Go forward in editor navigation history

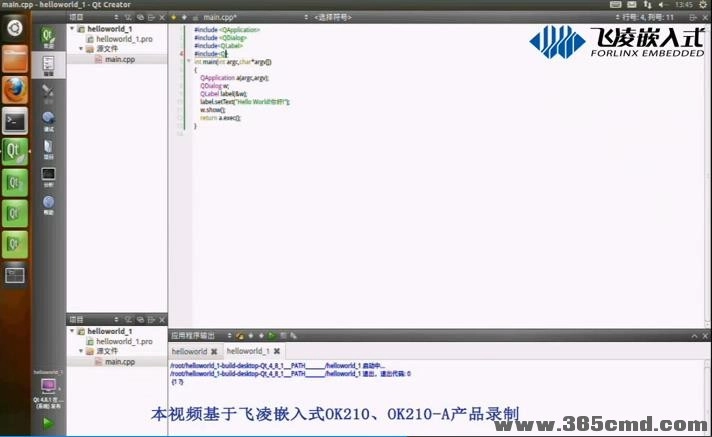[x=184, y=17]
